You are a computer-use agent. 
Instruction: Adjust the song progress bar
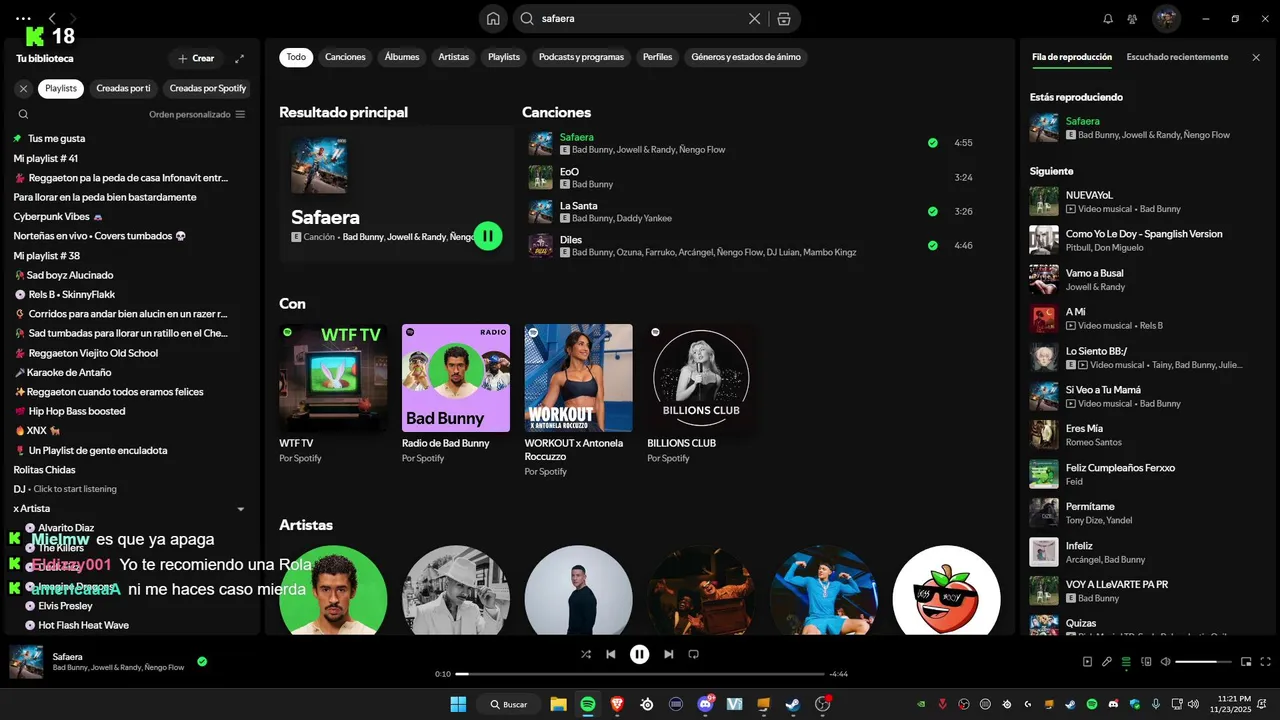(640, 674)
